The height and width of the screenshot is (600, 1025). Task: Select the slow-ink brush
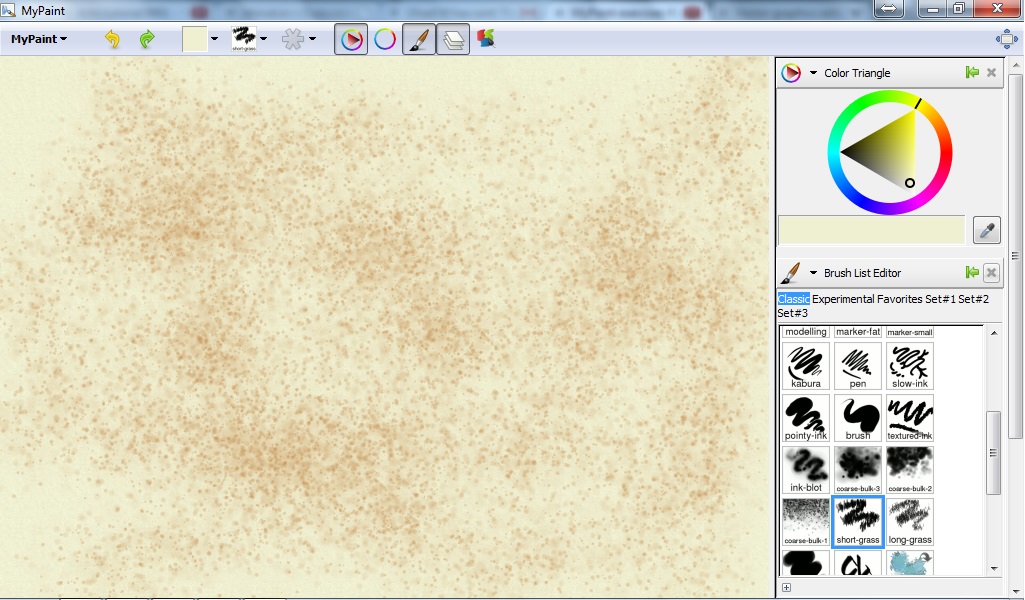pos(910,366)
